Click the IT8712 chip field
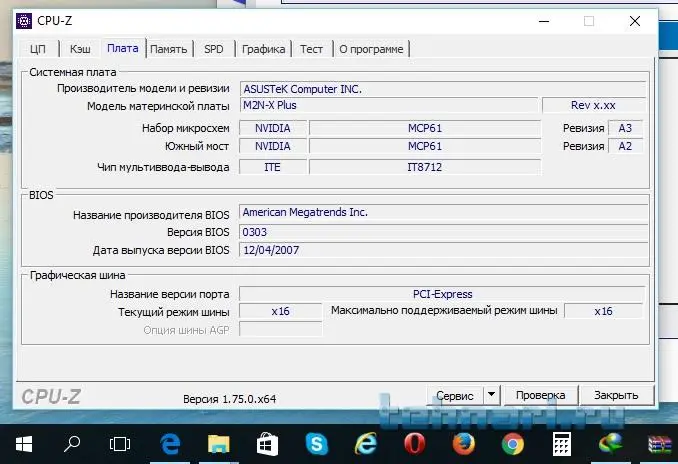The height and width of the screenshot is (464, 678). point(425,167)
